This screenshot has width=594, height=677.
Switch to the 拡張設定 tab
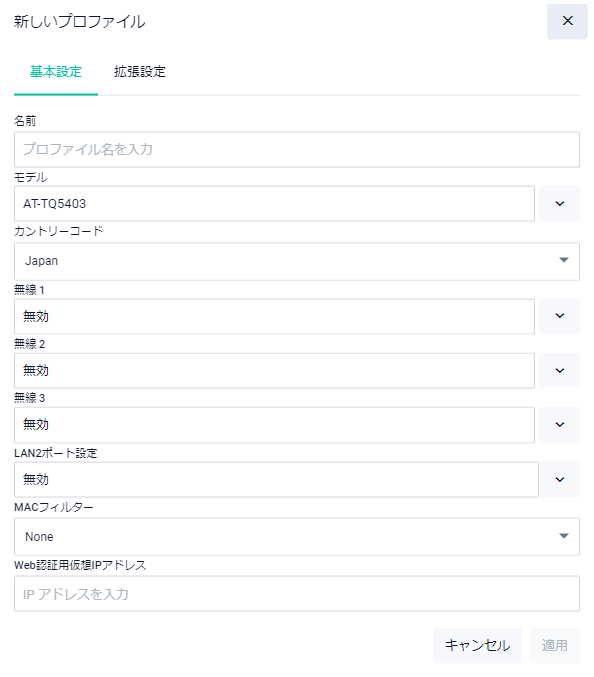(139, 72)
